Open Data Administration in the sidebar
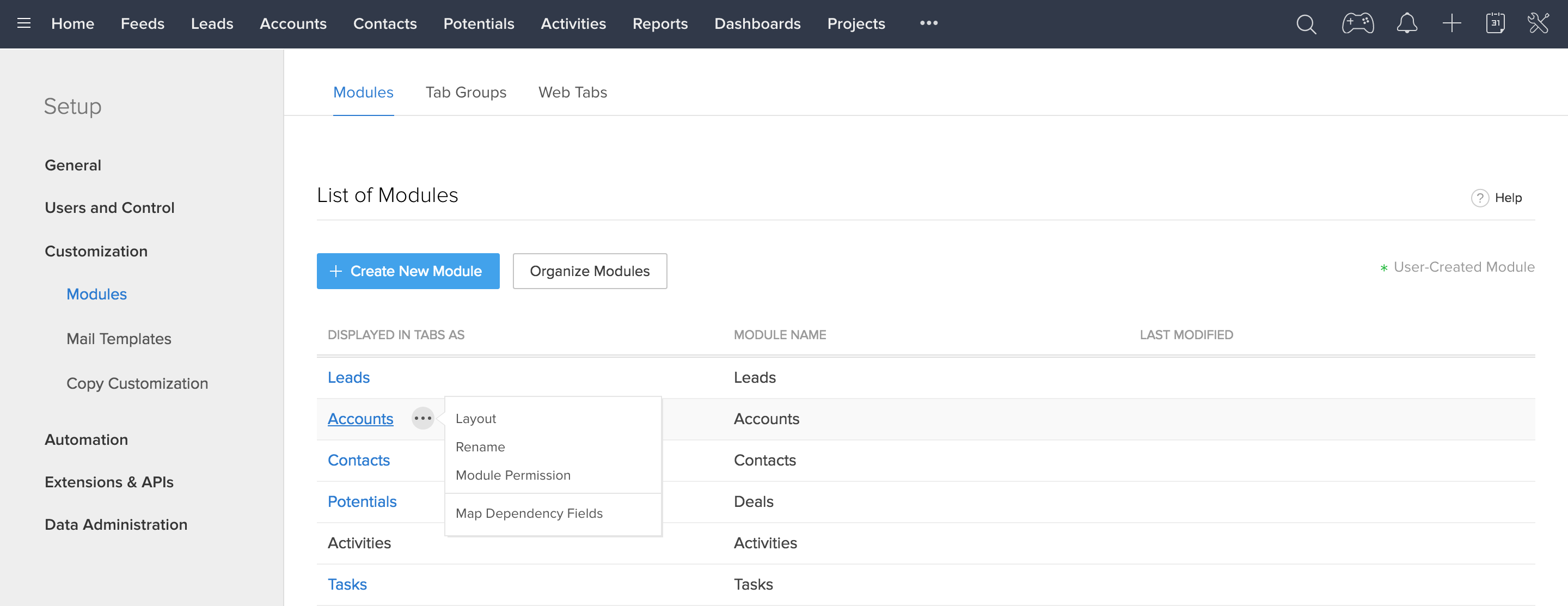 pyautogui.click(x=115, y=524)
